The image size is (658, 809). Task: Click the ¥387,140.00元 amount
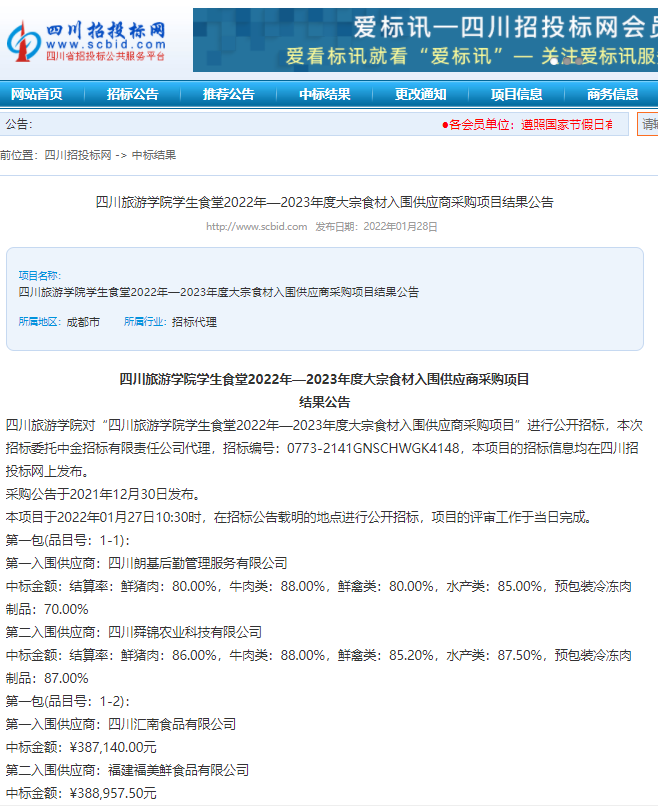pyautogui.click(x=113, y=747)
